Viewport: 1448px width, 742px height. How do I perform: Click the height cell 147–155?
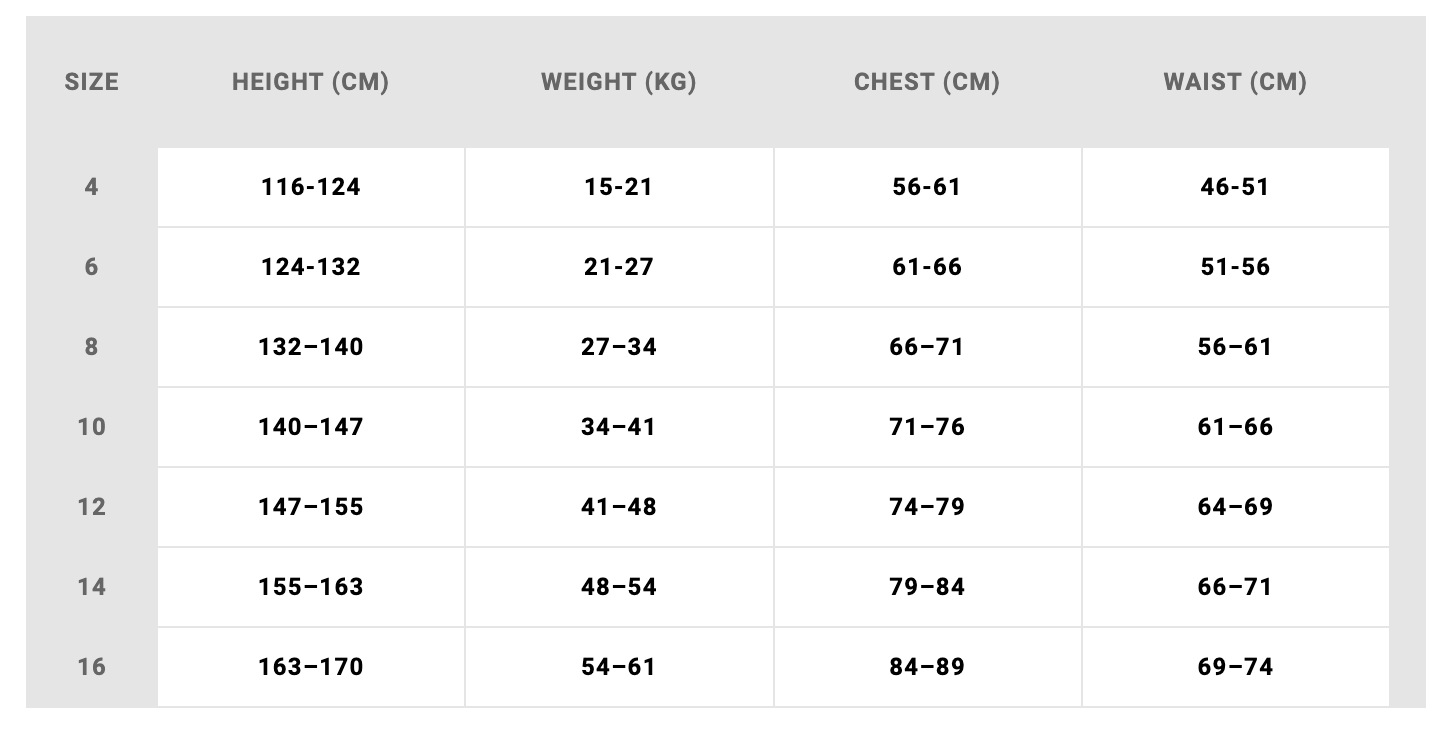pos(311,507)
